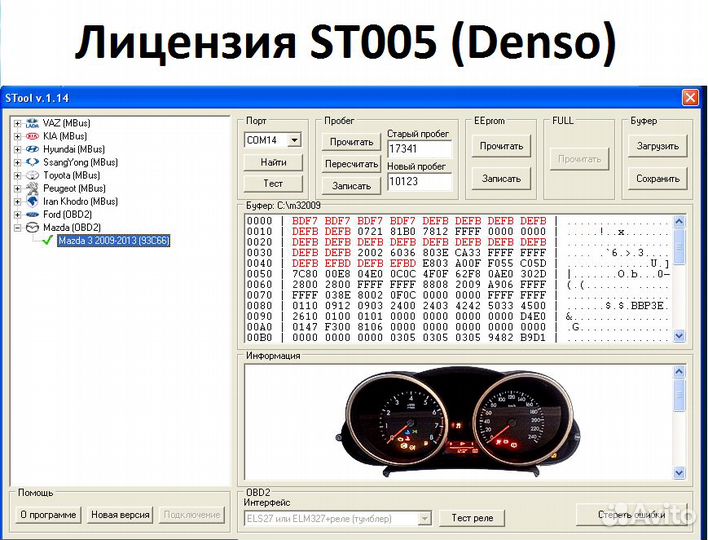Click hex value 7C80 in row 0050
Screen dimensions: 708x540
[x=305, y=274]
